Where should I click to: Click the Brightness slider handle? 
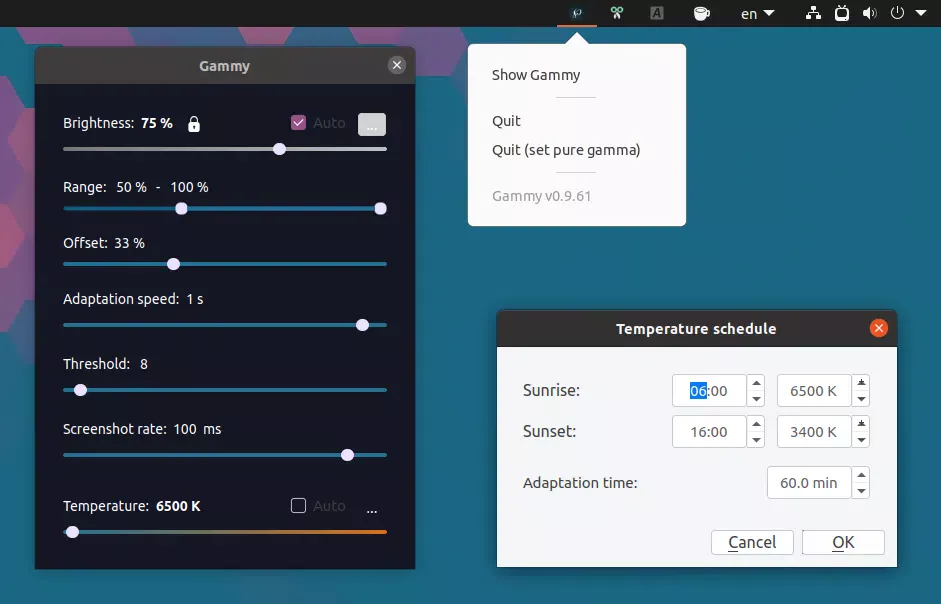pos(280,149)
